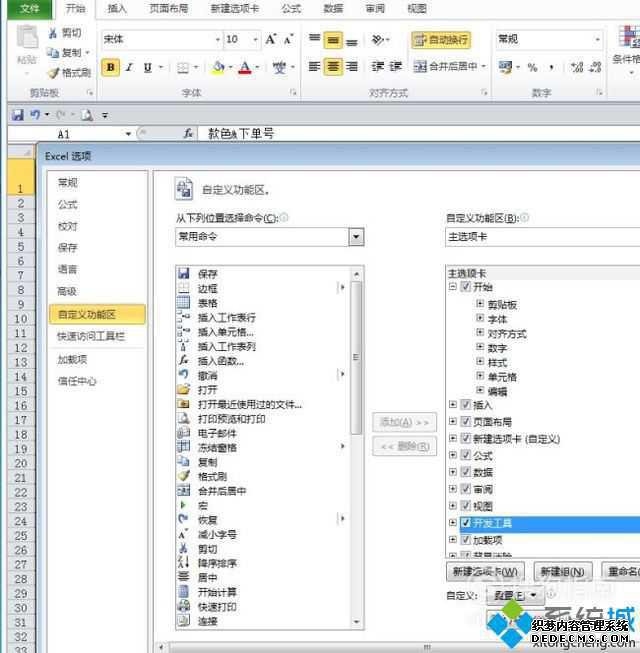Screen dimensions: 640x653
Task: Click the center horizontally alignment icon
Action: click(x=333, y=66)
